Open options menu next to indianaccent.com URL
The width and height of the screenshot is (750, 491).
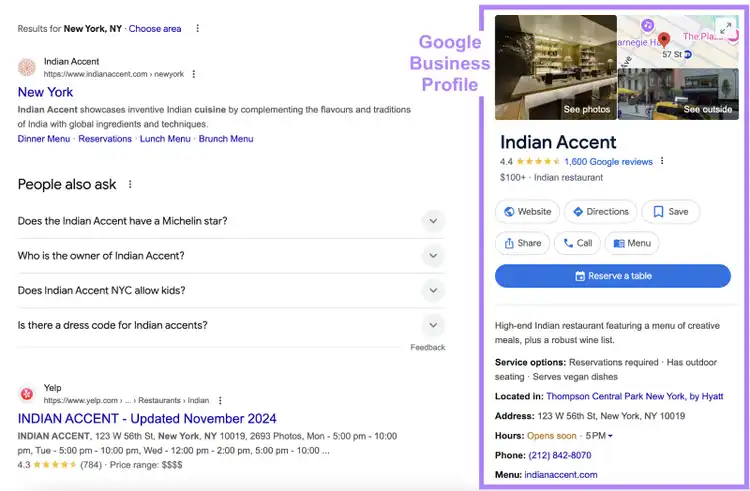pos(194,74)
